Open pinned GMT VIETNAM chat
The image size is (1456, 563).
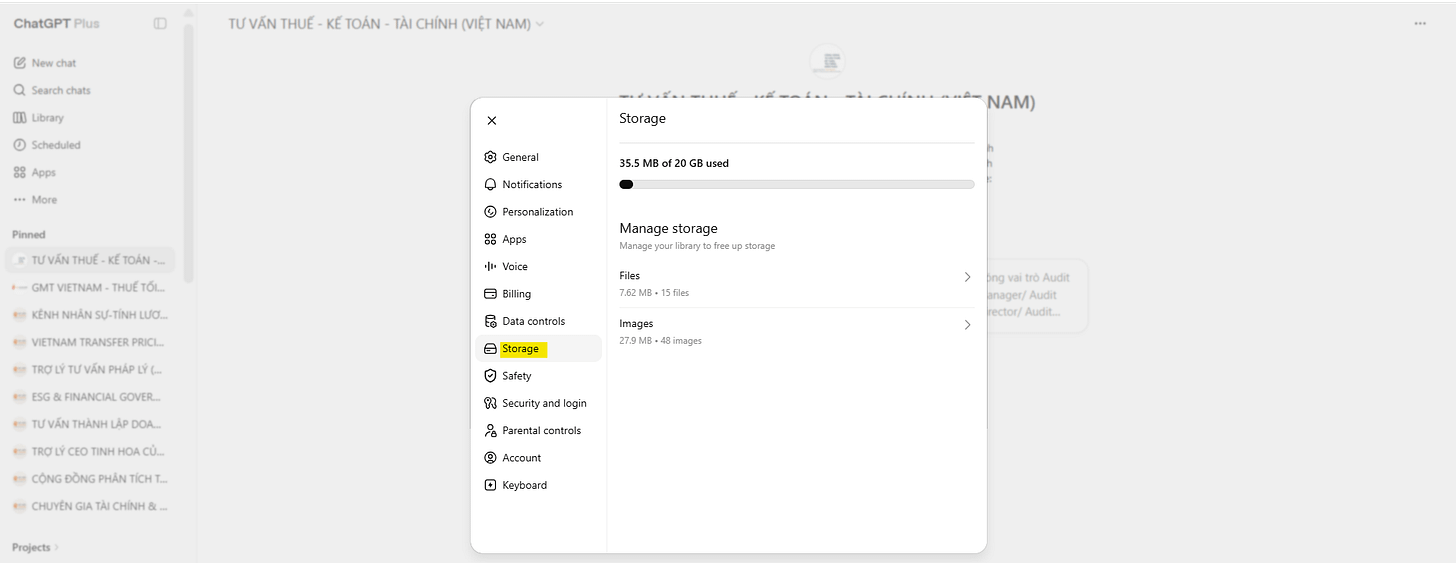coord(90,287)
